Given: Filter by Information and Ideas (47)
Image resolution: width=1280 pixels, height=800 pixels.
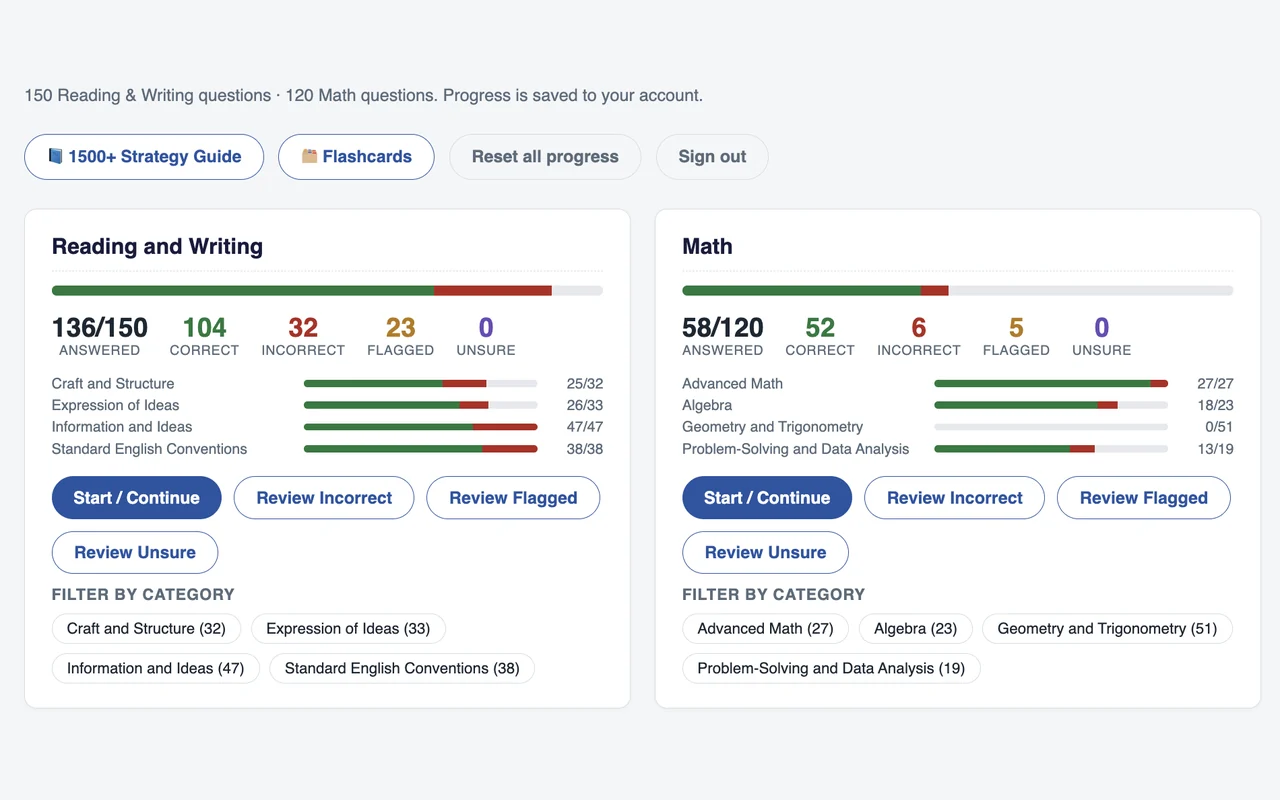Looking at the screenshot, I should point(156,669).
